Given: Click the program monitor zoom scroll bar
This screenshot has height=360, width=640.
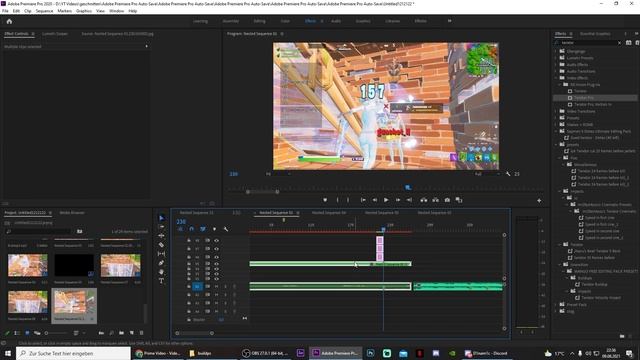Looking at the screenshot, I should pos(262,192).
